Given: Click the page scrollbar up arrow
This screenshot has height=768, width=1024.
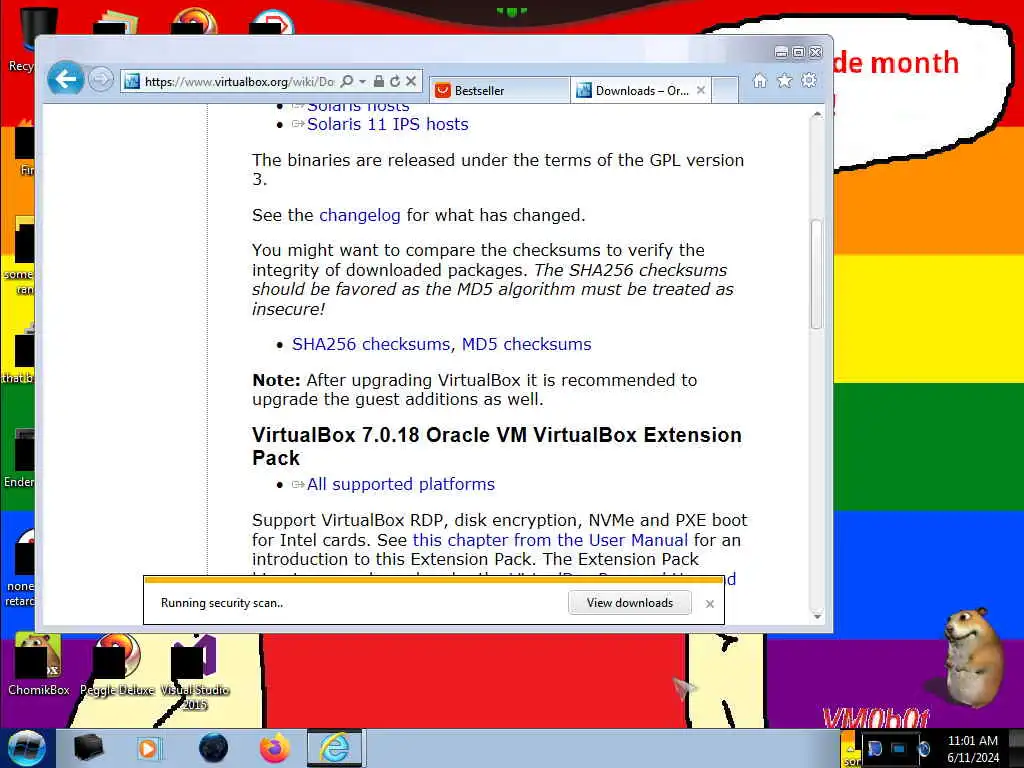Looking at the screenshot, I should click(816, 114).
